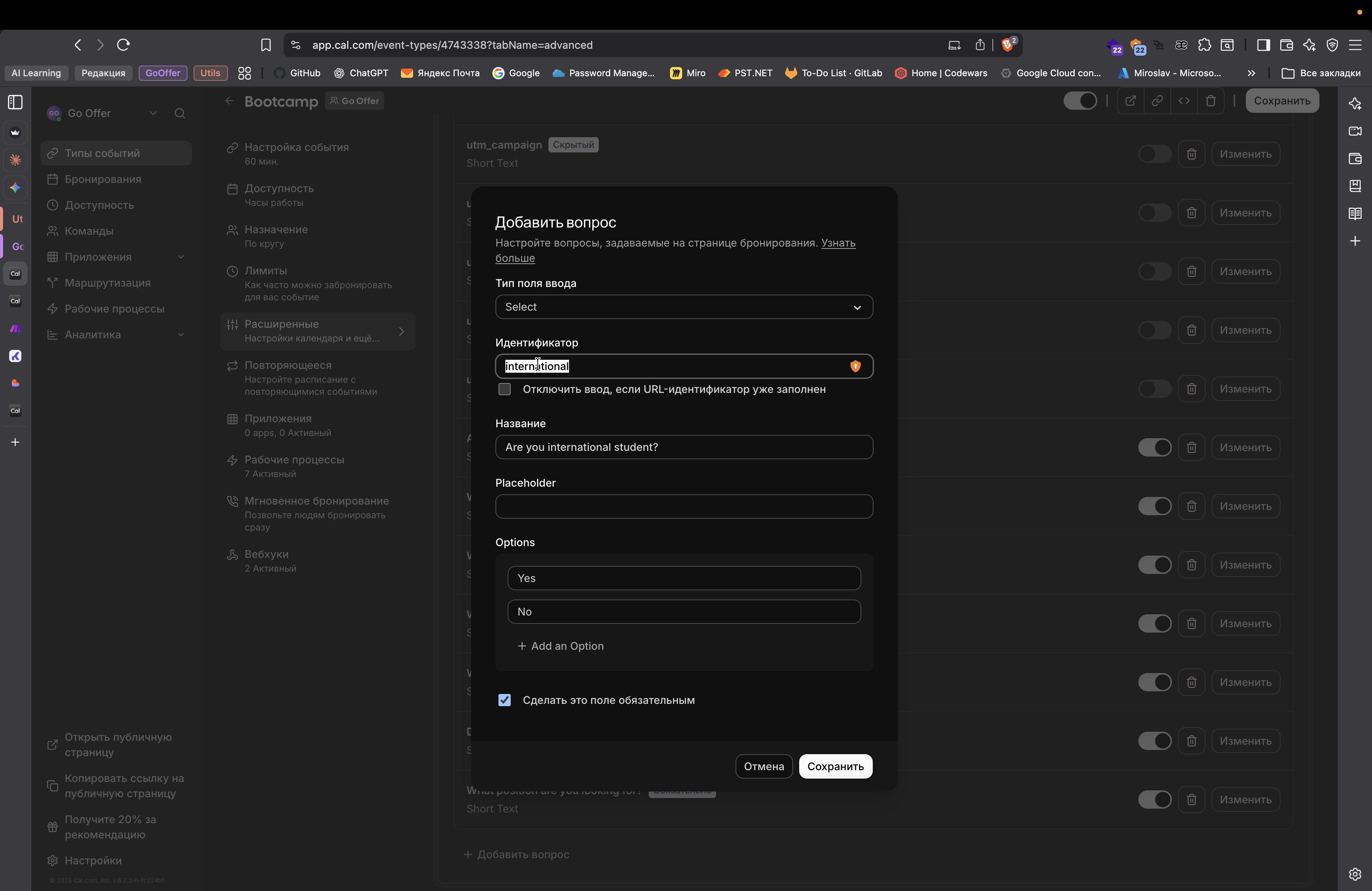Bookmark this page with bookmark icon
Image resolution: width=1372 pixels, height=891 pixels.
click(266, 45)
